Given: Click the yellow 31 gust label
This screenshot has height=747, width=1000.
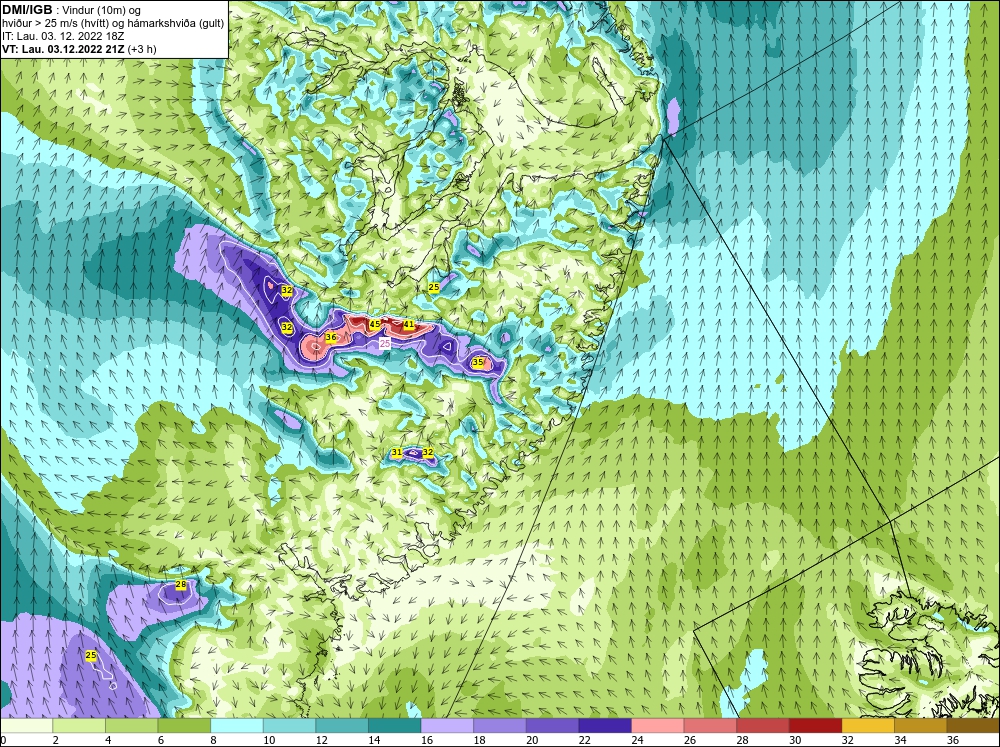Looking at the screenshot, I should 397,452.
